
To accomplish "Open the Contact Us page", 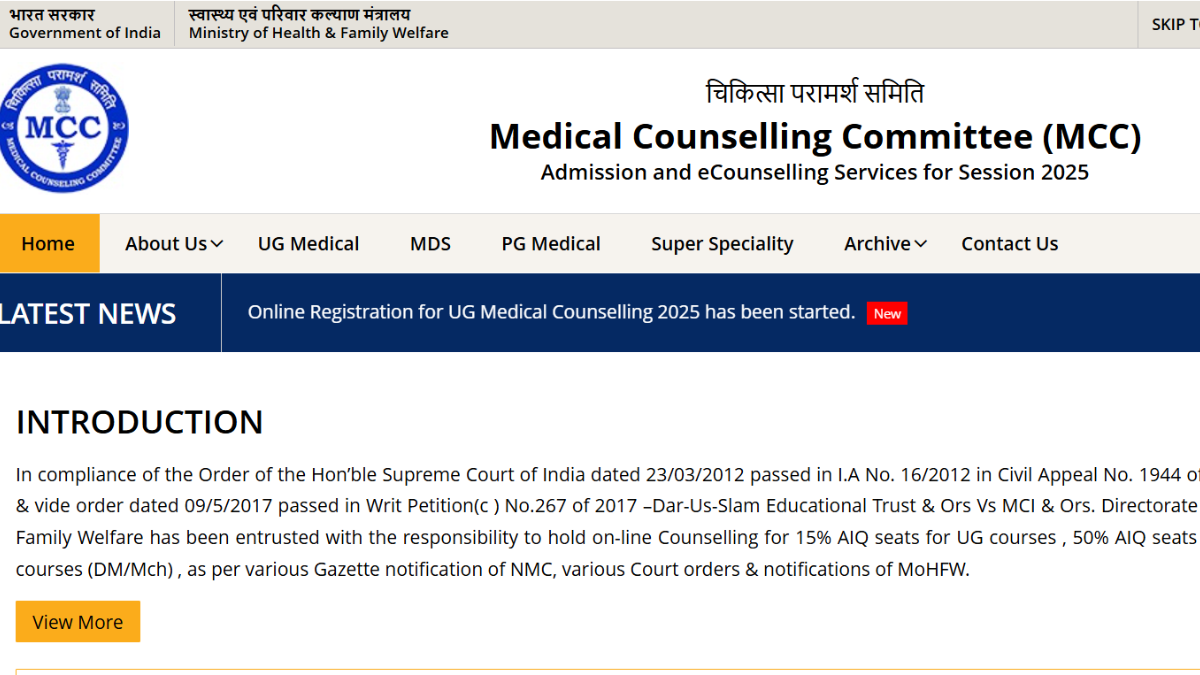I will point(1009,244).
